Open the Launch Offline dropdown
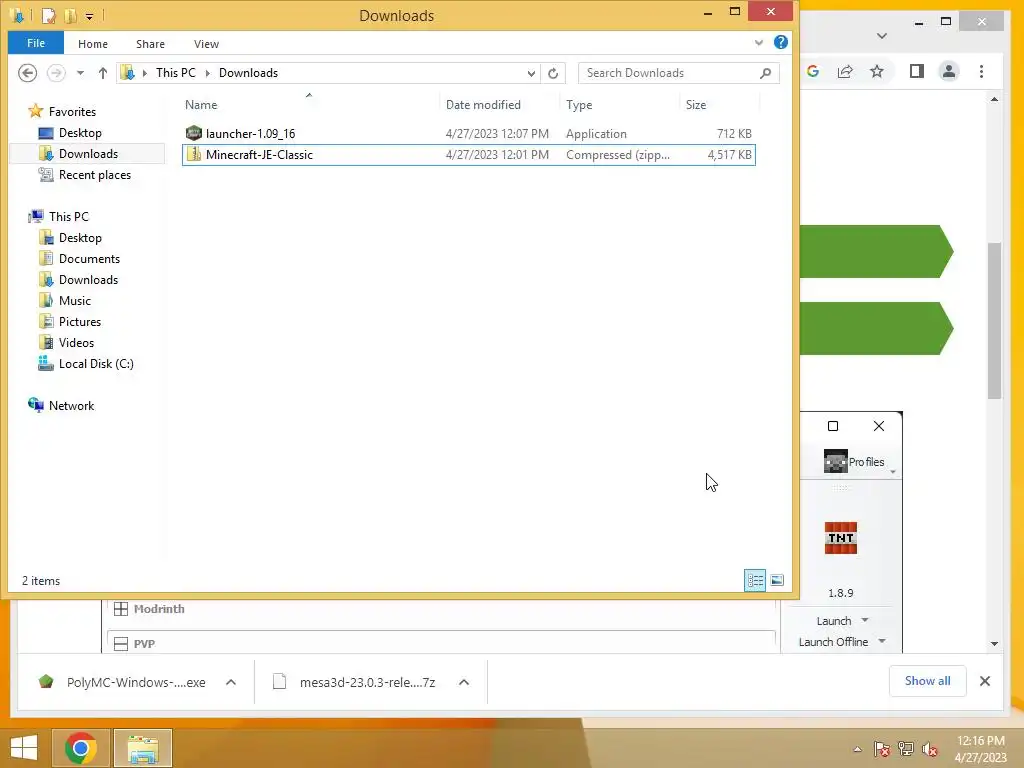The width and height of the screenshot is (1024, 768). coord(882,641)
